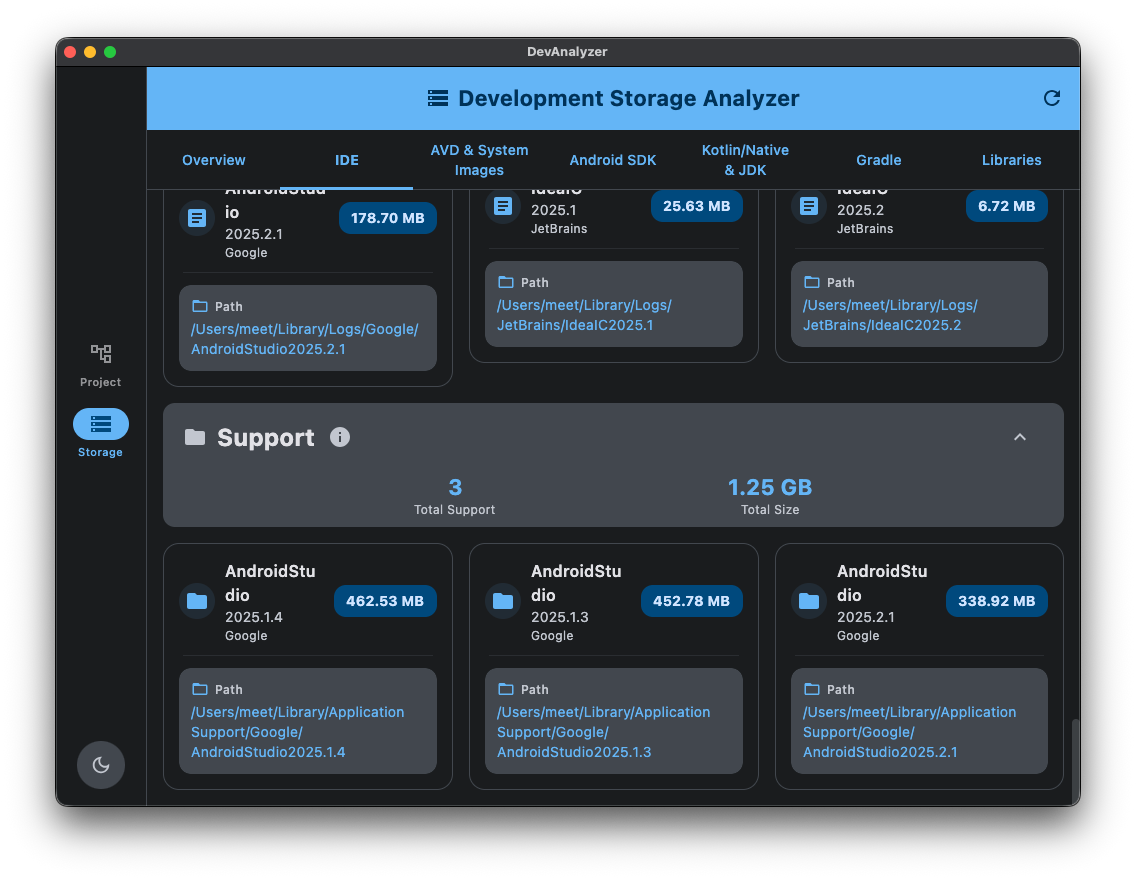Screen dimensions: 1136x880
Task: Click Path folder icon in Support AndroidStudio2025.2.1 card
Action: [811, 689]
